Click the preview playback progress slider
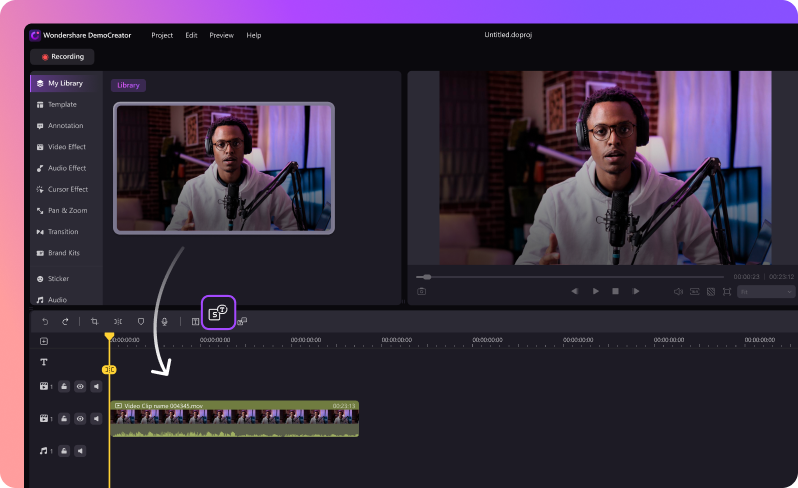The height and width of the screenshot is (488, 798). click(x=570, y=276)
